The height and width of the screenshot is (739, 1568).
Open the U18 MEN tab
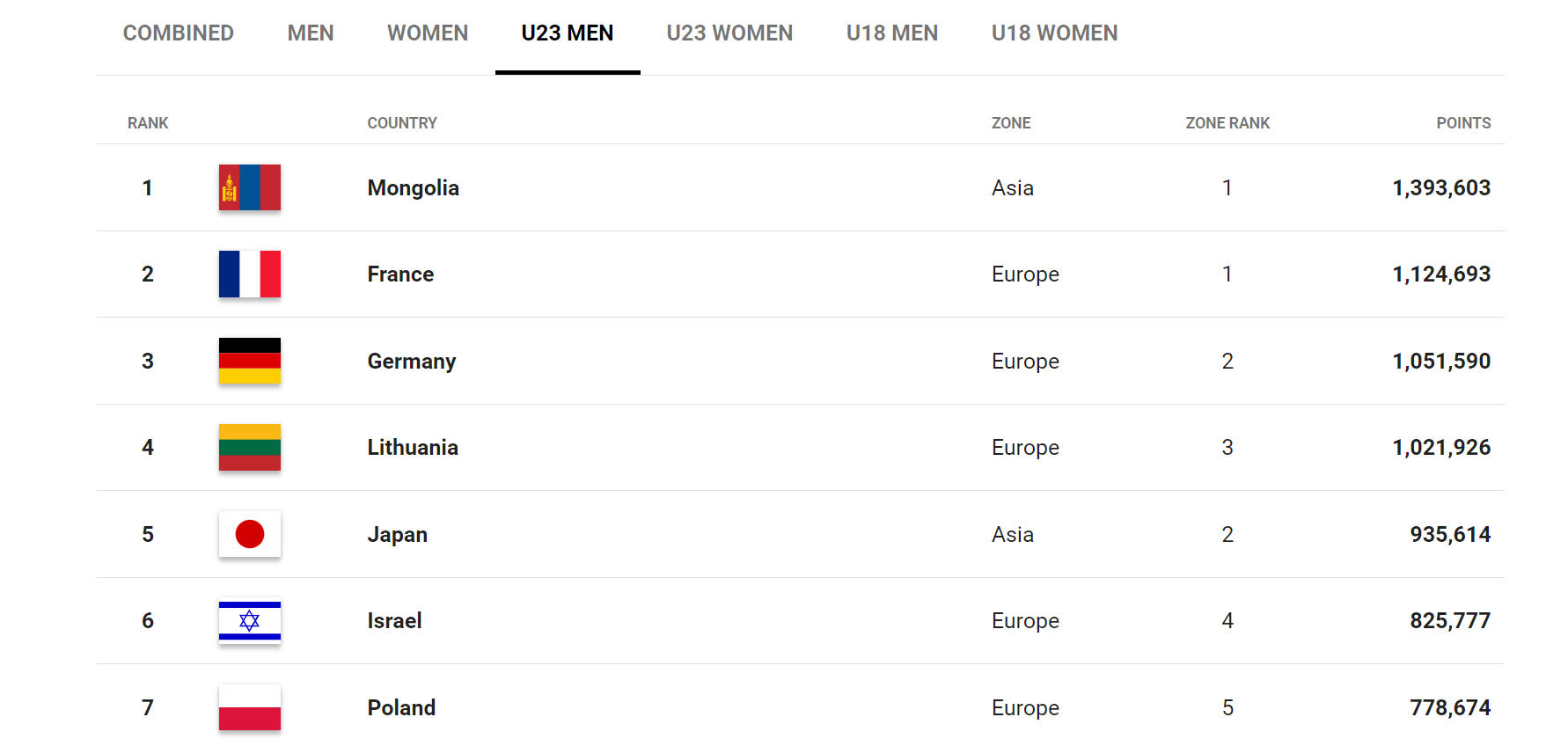[x=892, y=33]
